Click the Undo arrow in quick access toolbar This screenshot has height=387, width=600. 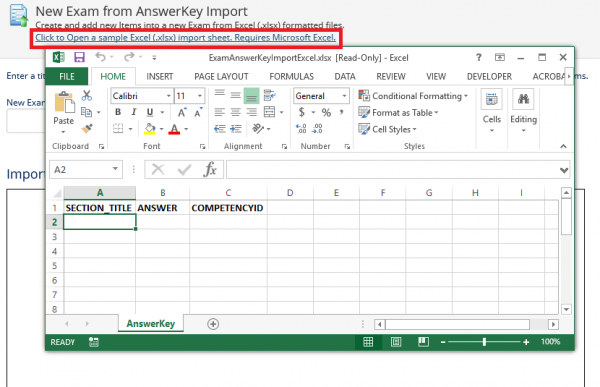101,57
